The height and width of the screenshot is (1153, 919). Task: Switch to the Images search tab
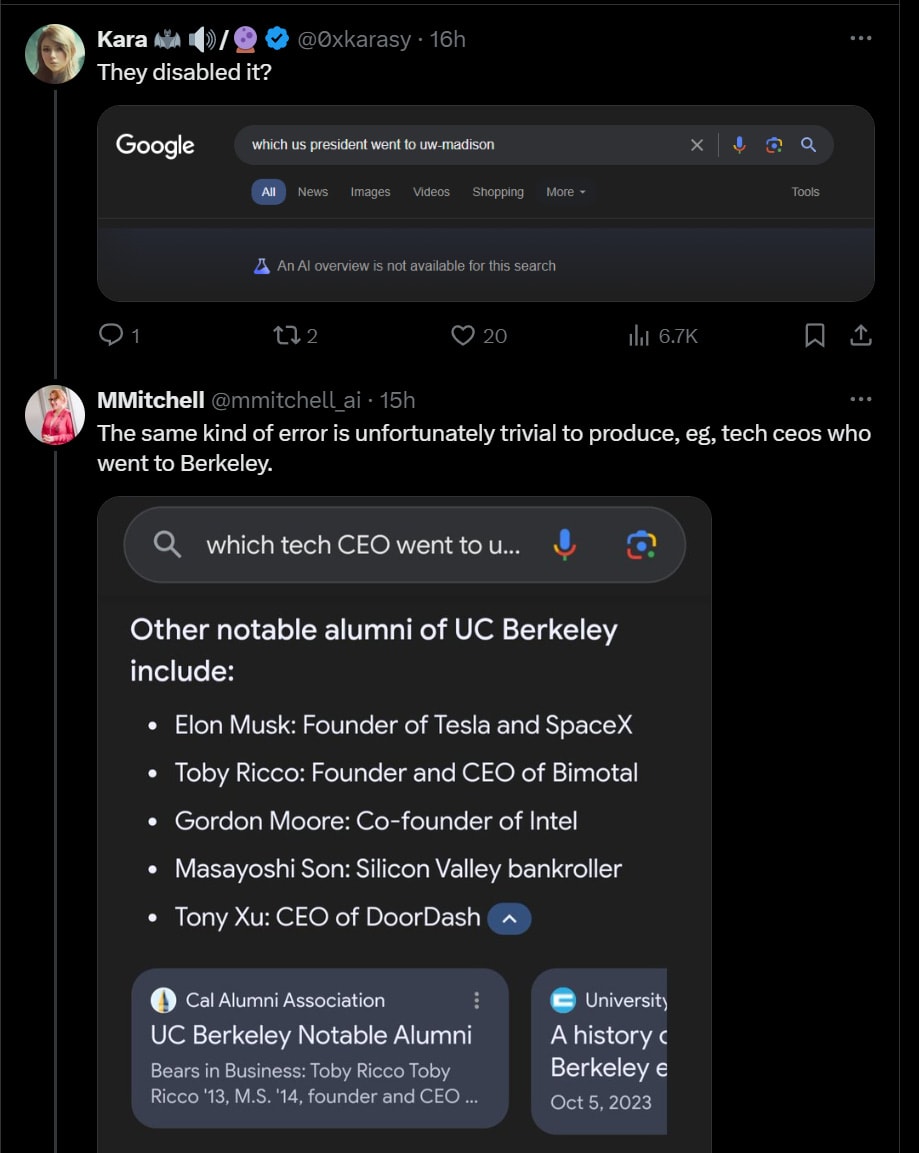370,192
